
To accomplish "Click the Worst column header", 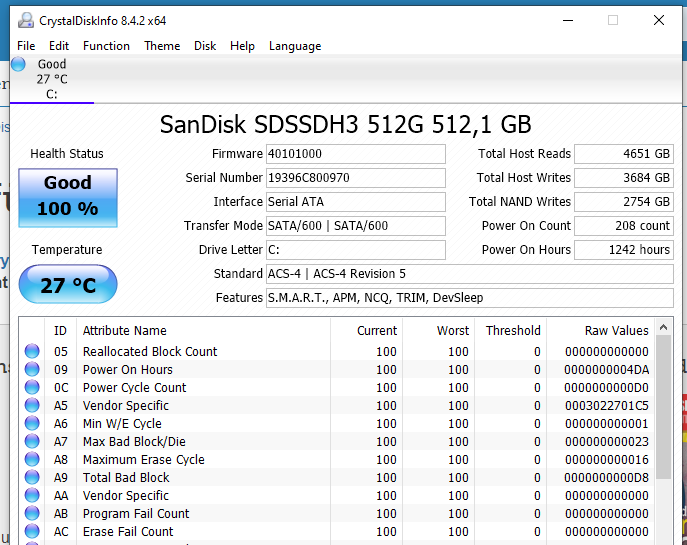I will 438,330.
